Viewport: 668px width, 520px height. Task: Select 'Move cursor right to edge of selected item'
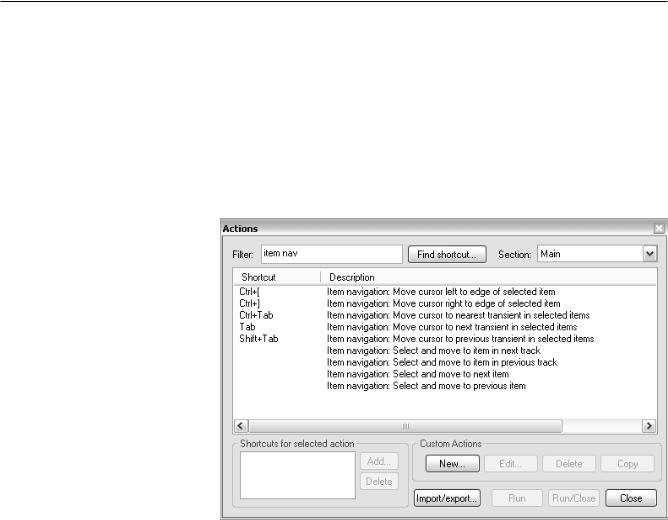coord(443,303)
